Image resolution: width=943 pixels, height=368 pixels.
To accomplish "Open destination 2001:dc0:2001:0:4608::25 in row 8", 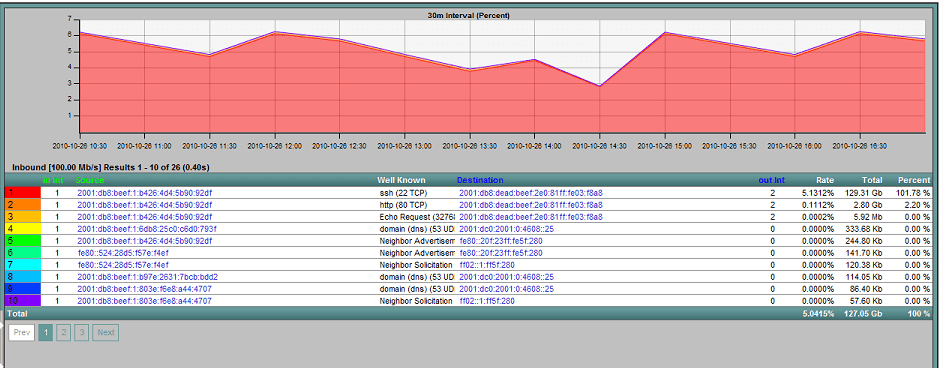I will (x=506, y=277).
